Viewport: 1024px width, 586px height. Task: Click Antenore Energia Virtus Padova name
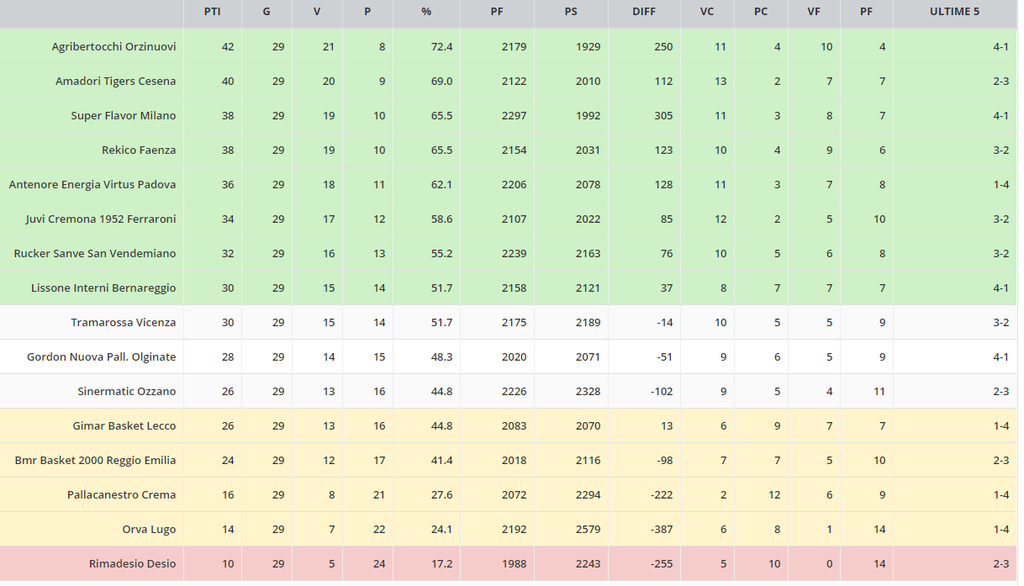coord(92,185)
